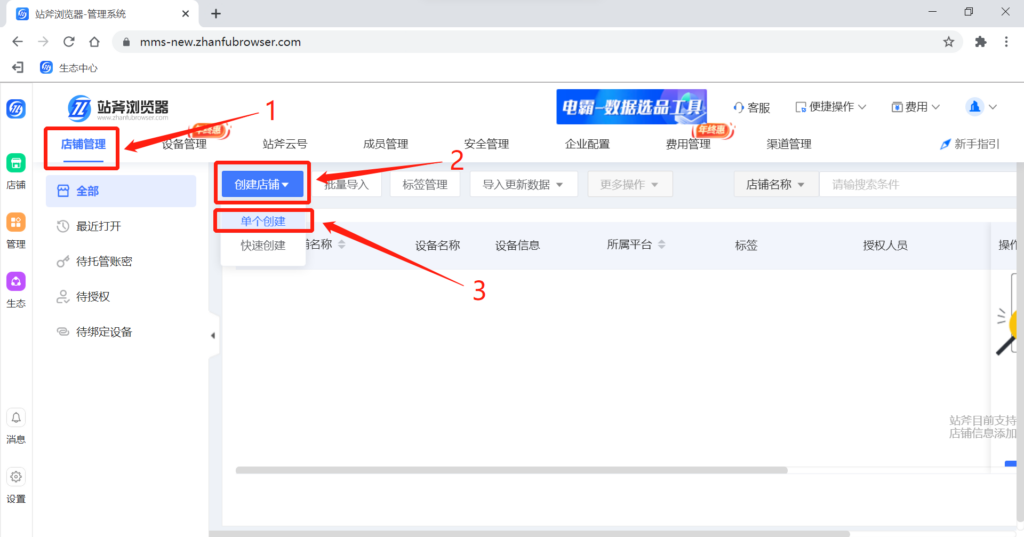The width and height of the screenshot is (1024, 537).
Task: Click the 批量导入 button
Action: click(x=346, y=184)
